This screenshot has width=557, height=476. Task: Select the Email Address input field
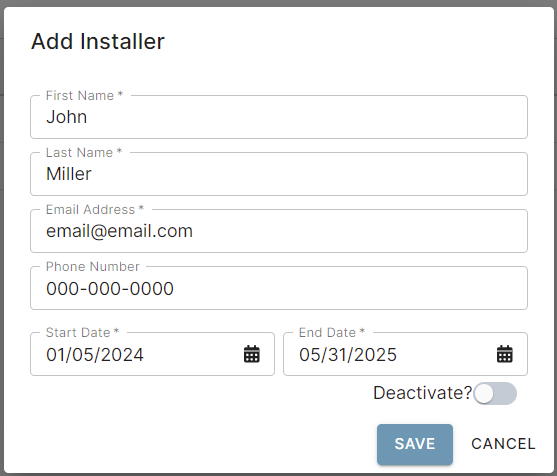click(x=279, y=231)
